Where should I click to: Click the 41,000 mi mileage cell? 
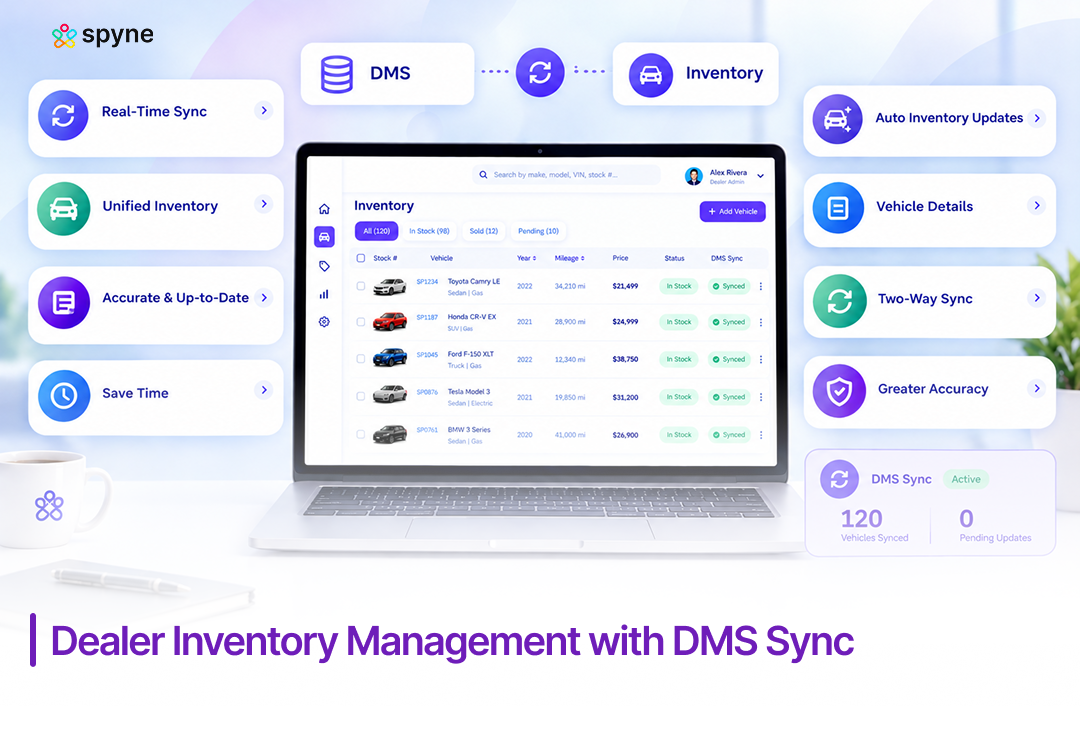click(x=570, y=435)
